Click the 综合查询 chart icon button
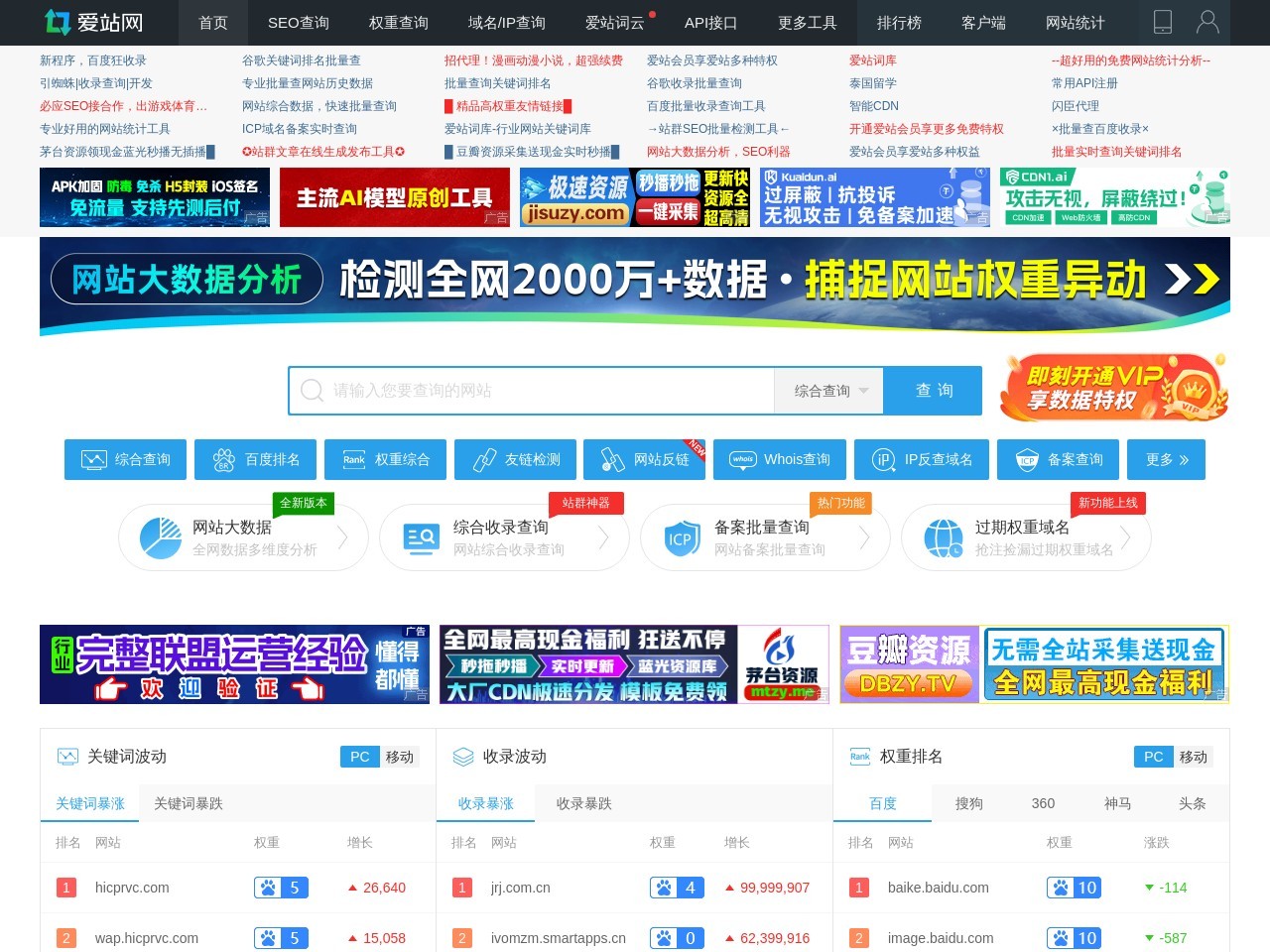The height and width of the screenshot is (952, 1270). tap(125, 459)
